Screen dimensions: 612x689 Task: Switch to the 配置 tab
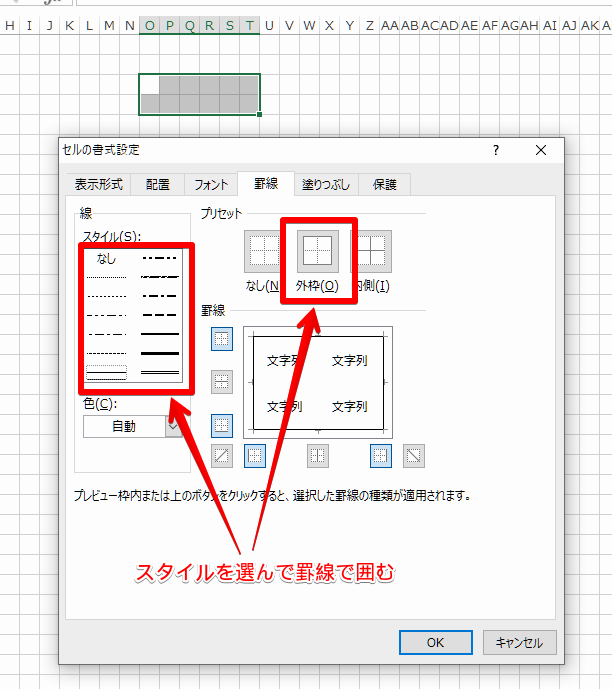(158, 185)
